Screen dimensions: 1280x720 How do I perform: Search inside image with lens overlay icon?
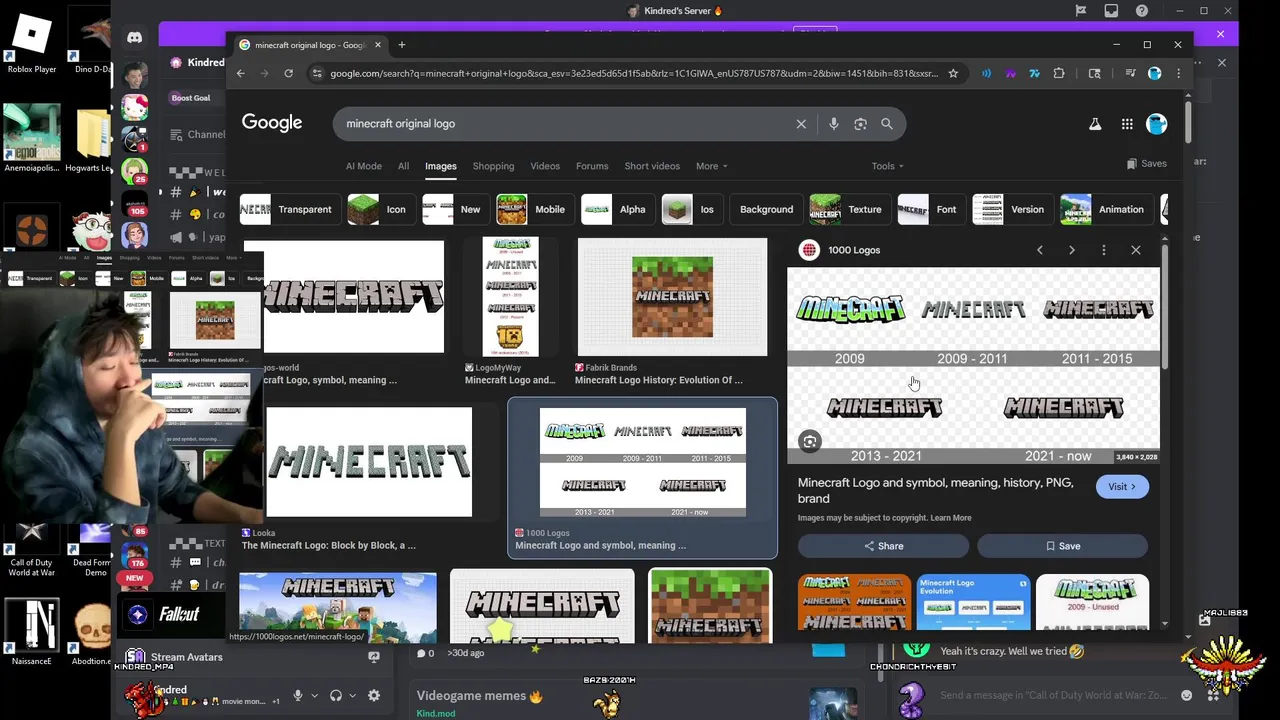pyautogui.click(x=810, y=441)
